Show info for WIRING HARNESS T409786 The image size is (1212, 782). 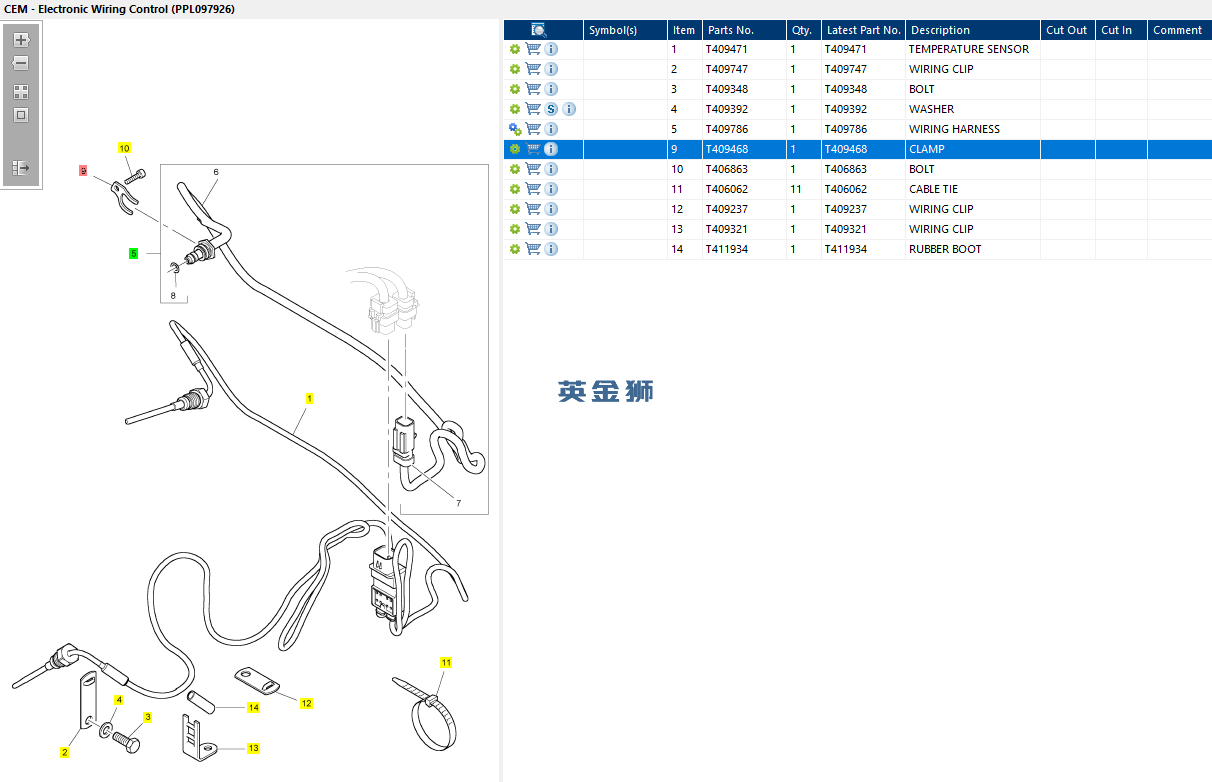(551, 129)
